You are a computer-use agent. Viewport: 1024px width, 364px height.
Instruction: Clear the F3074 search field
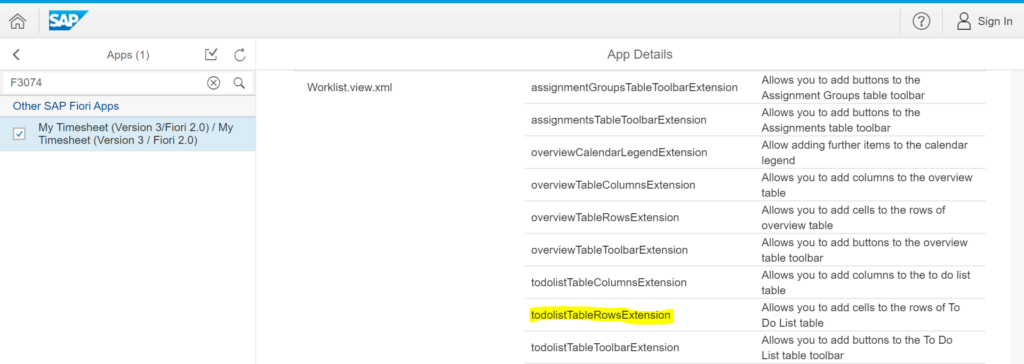coord(214,83)
